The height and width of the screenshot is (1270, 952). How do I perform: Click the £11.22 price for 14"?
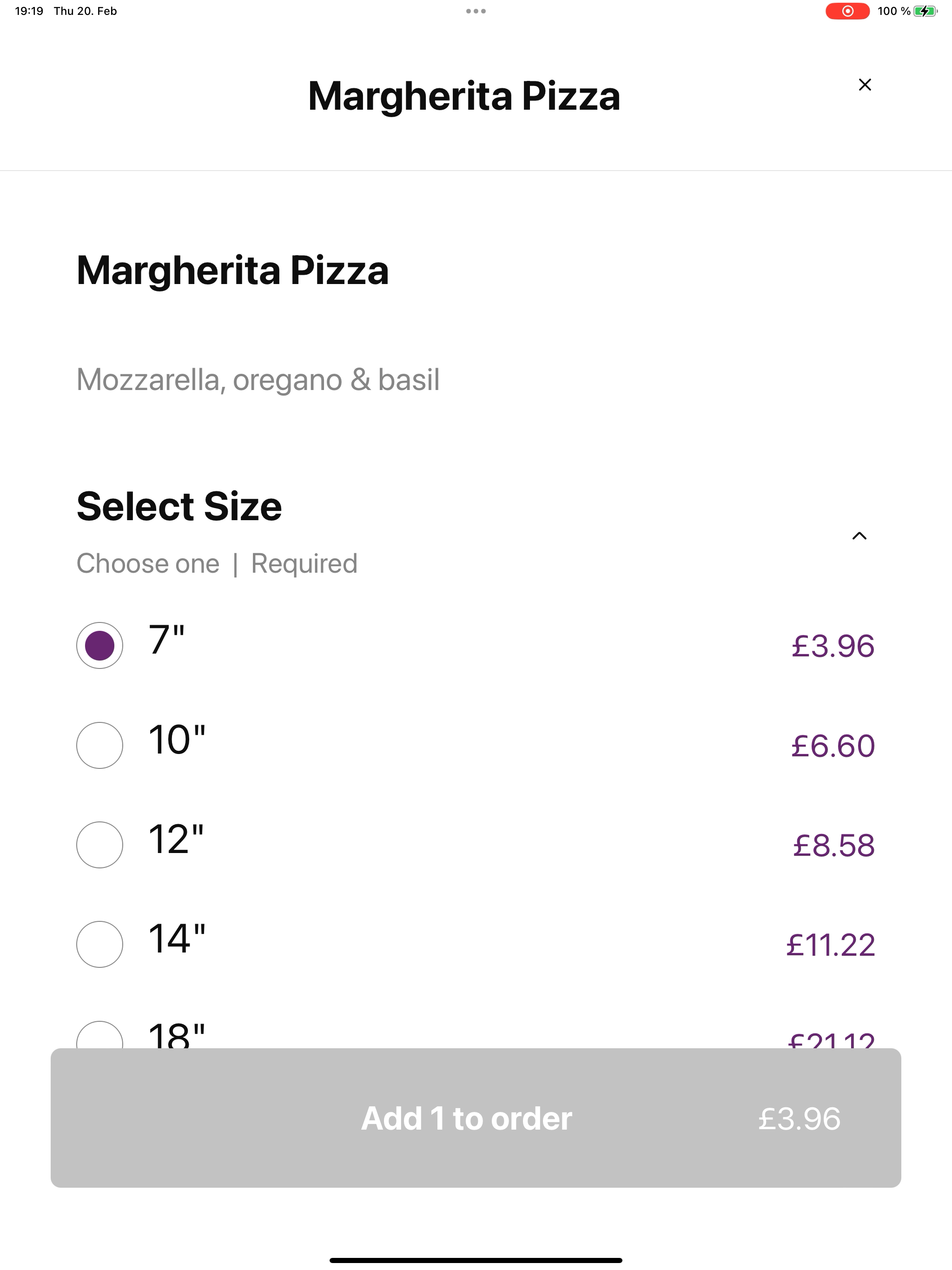tap(831, 945)
